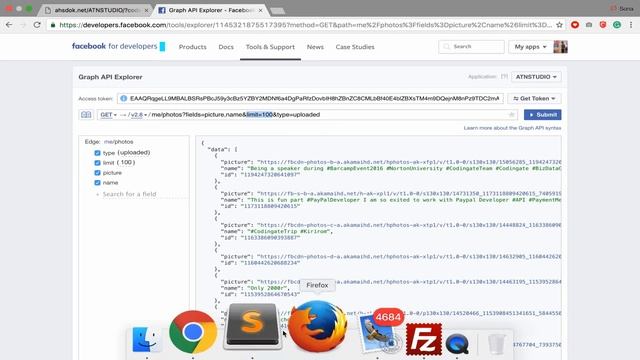Close the Graph API Explorer tab
Image resolution: width=640 pixels, height=360 pixels.
tap(260, 10)
